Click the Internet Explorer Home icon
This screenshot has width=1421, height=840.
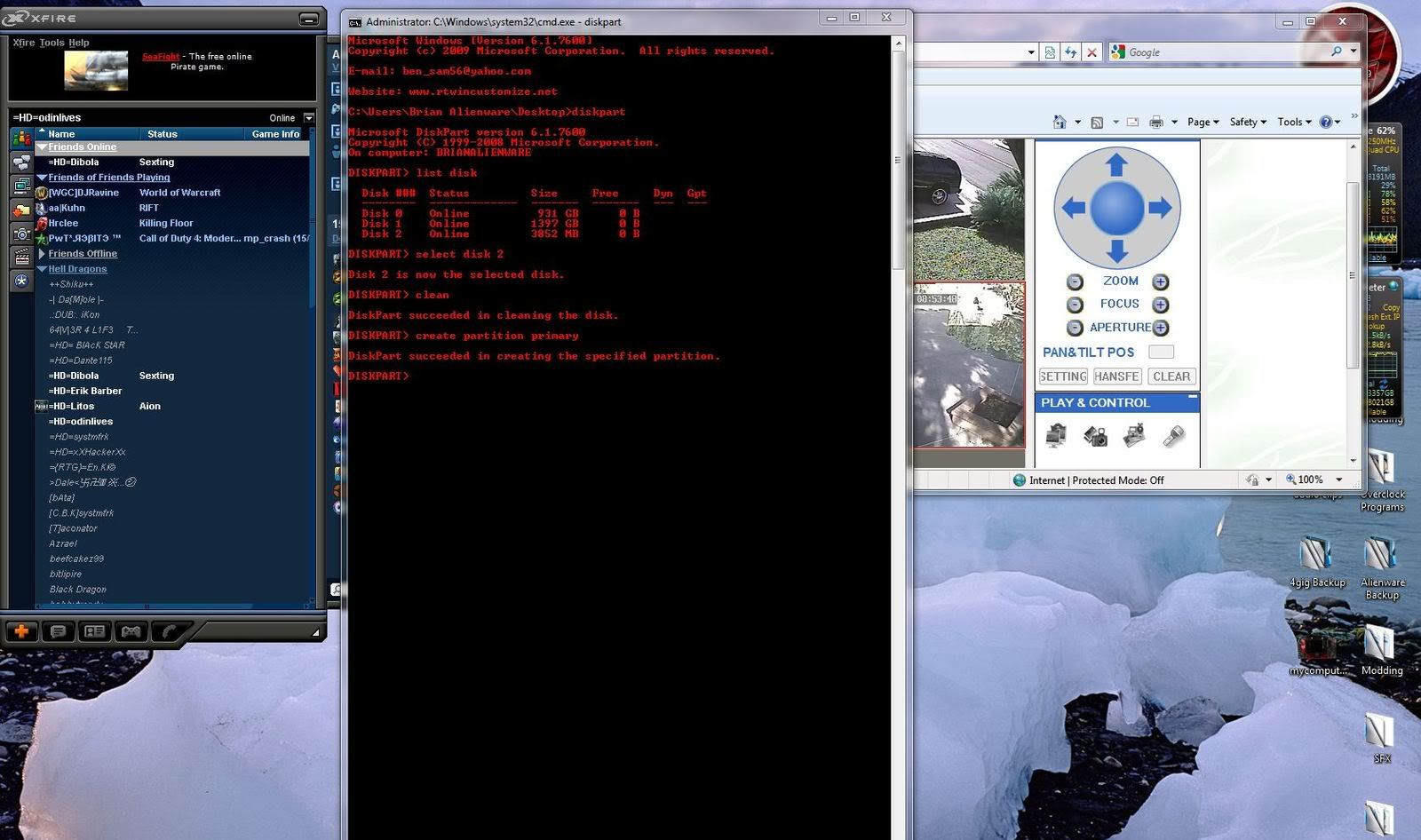click(x=1060, y=122)
